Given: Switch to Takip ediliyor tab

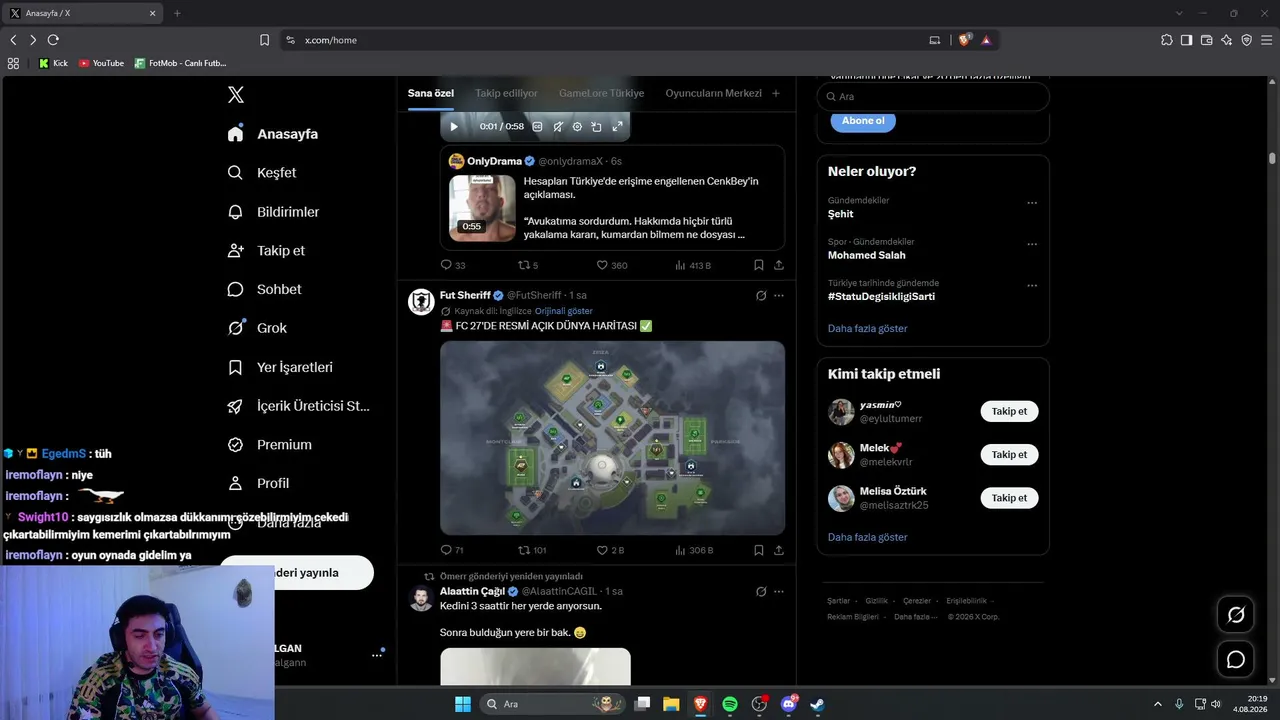Looking at the screenshot, I should (506, 93).
